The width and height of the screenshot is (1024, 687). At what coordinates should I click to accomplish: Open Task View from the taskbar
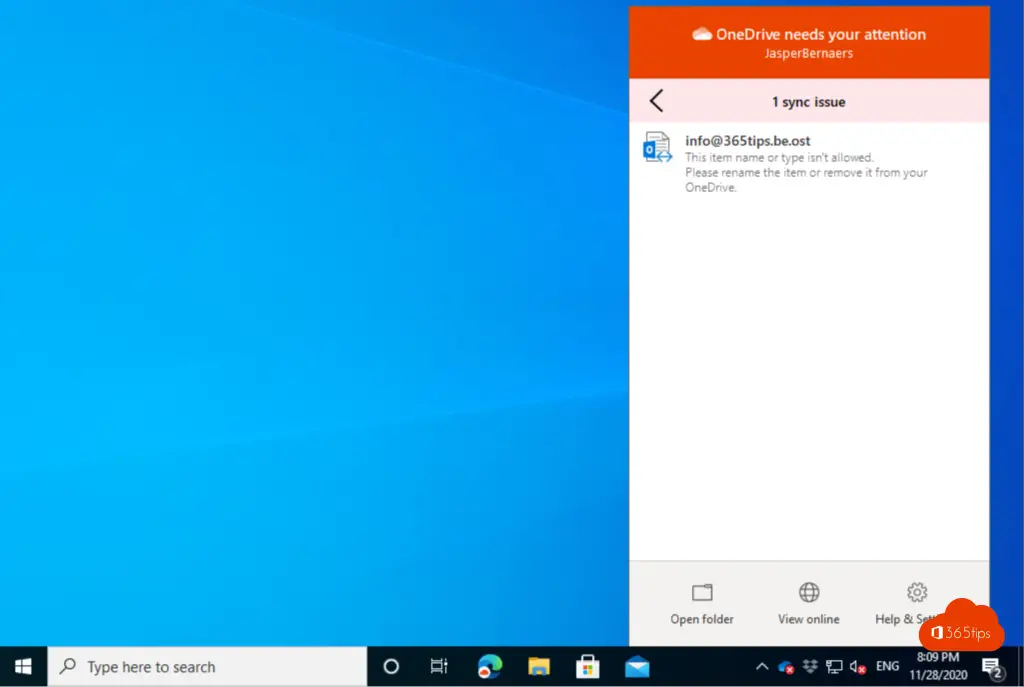click(439, 667)
